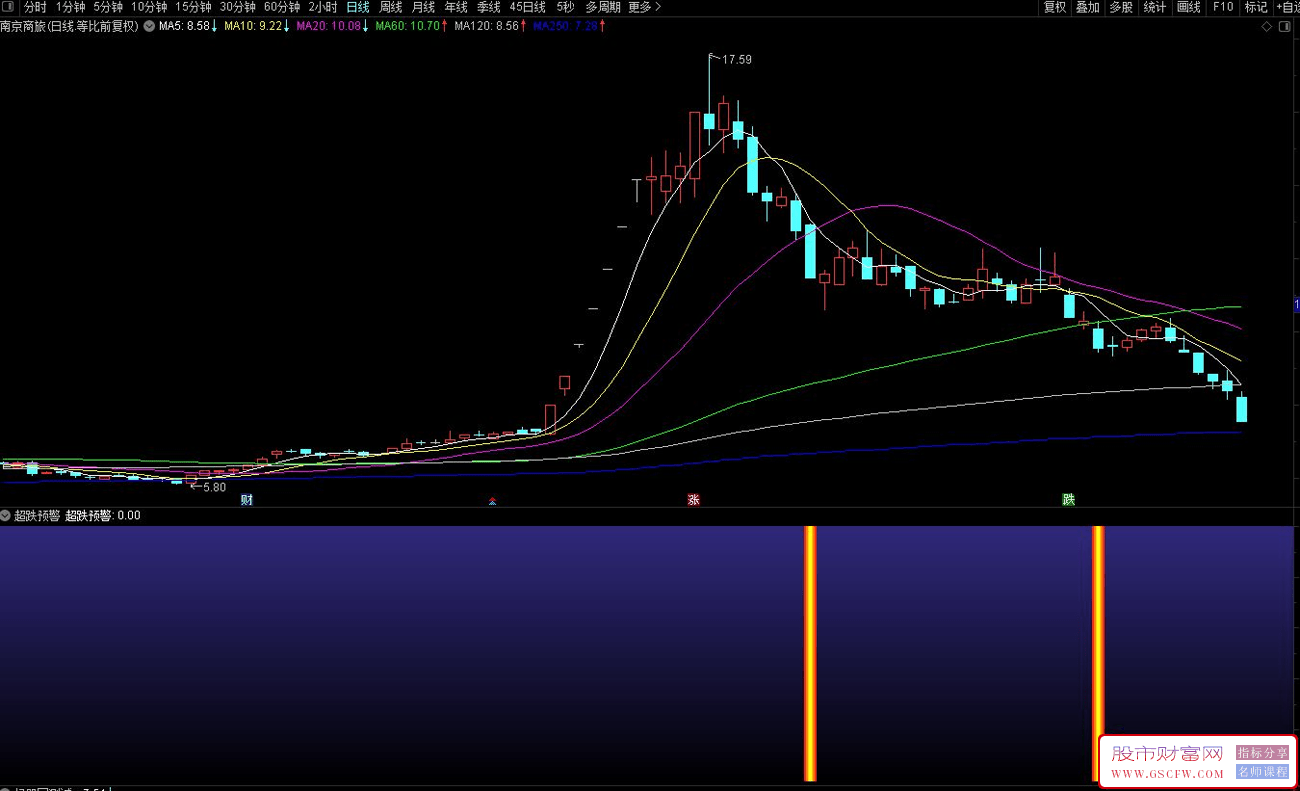Select the 45日线 period
Viewport: 1300px width, 791px height.
[528, 7]
